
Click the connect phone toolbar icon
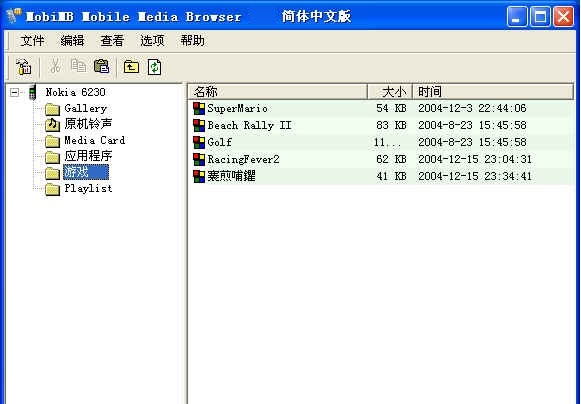coord(24,67)
